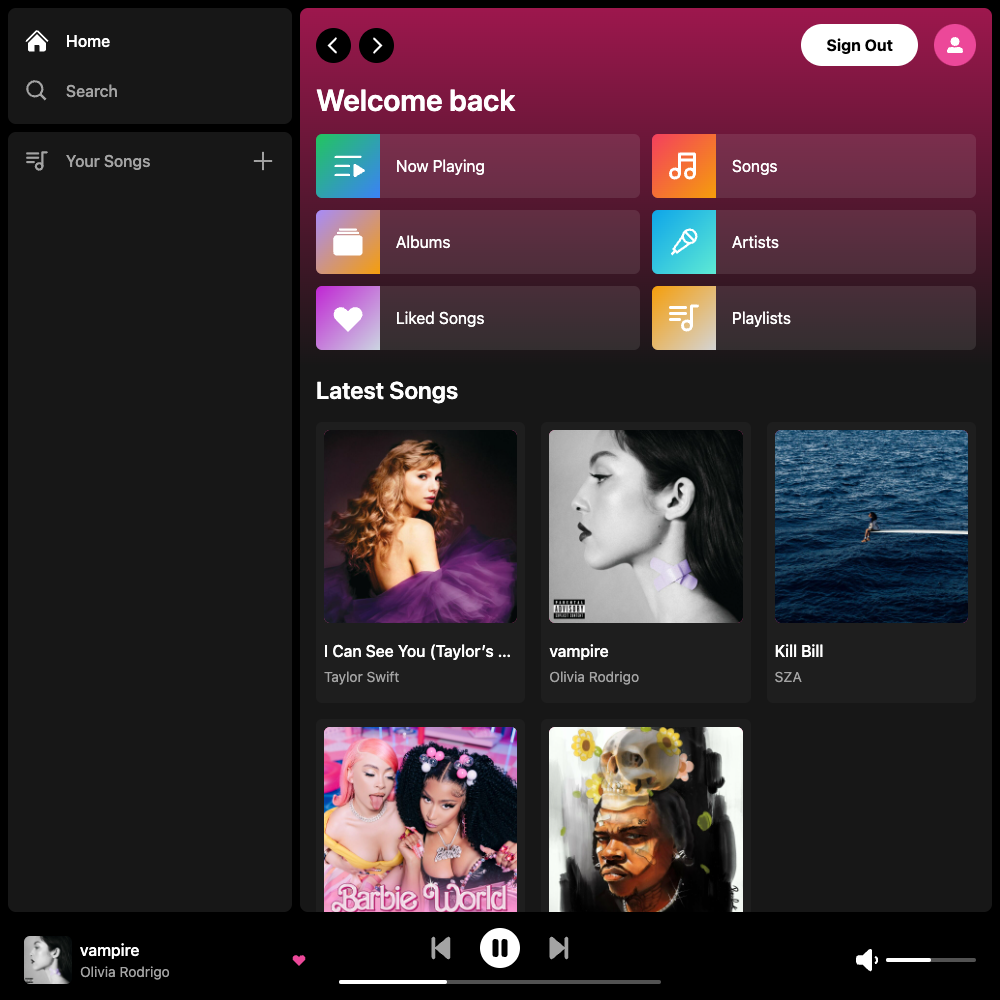Viewport: 1000px width, 1000px height.
Task: Adjust the volume slider
Action: 930,960
